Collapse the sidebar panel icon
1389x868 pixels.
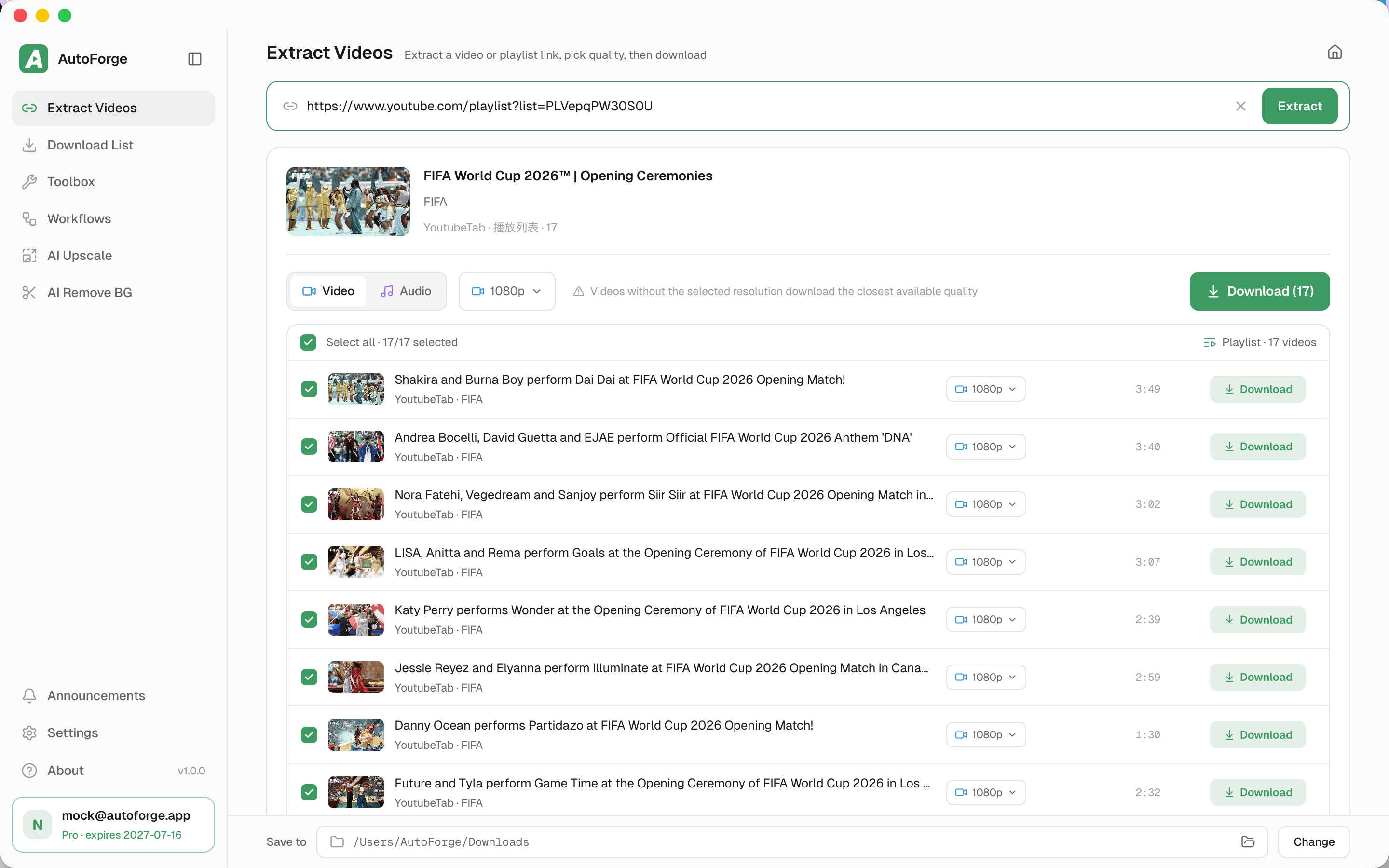pos(194,58)
